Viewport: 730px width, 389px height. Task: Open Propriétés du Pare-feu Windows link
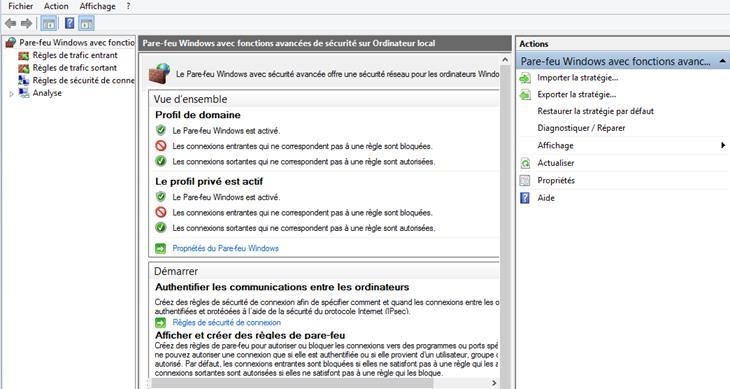[225, 248]
